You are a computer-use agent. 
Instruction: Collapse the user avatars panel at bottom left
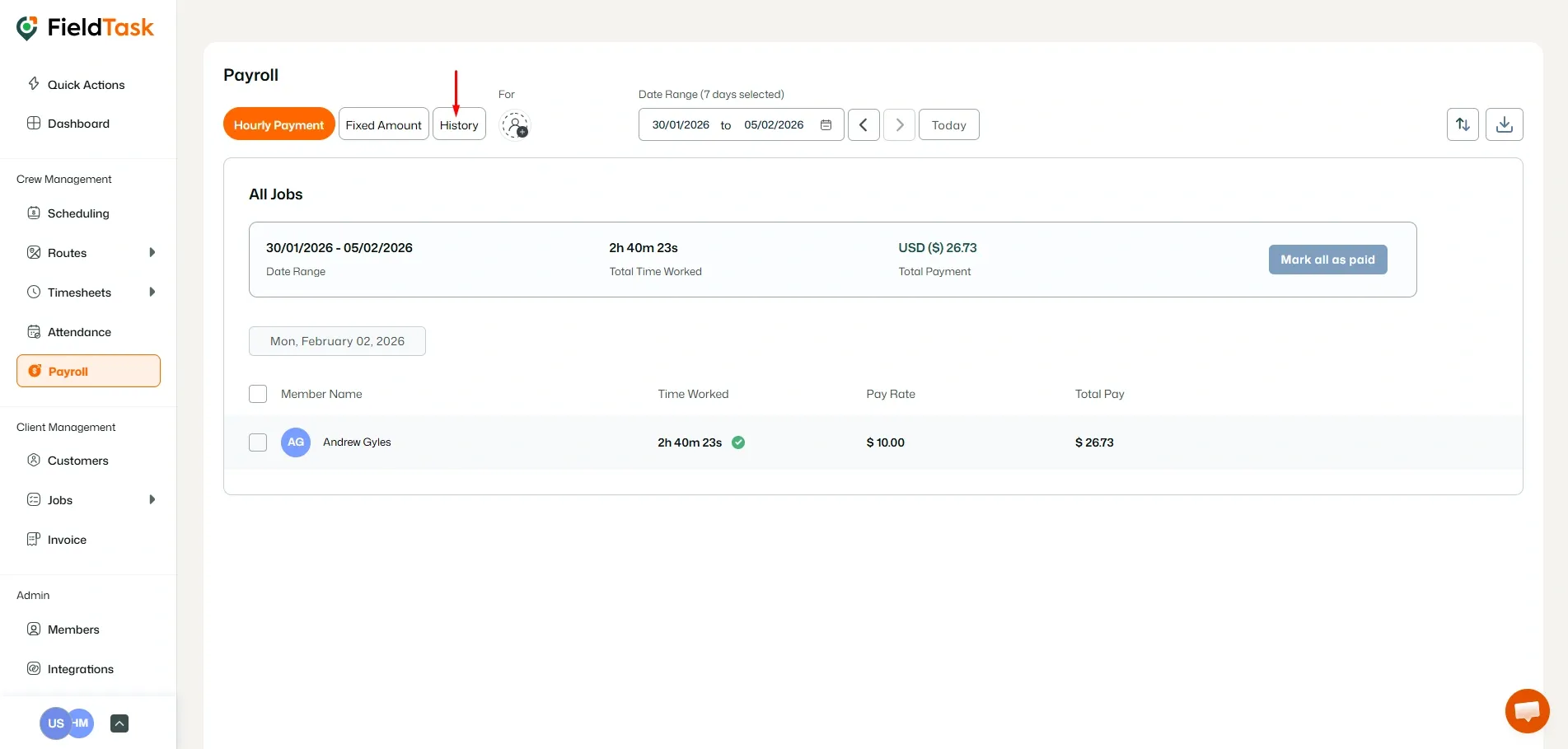pos(119,723)
